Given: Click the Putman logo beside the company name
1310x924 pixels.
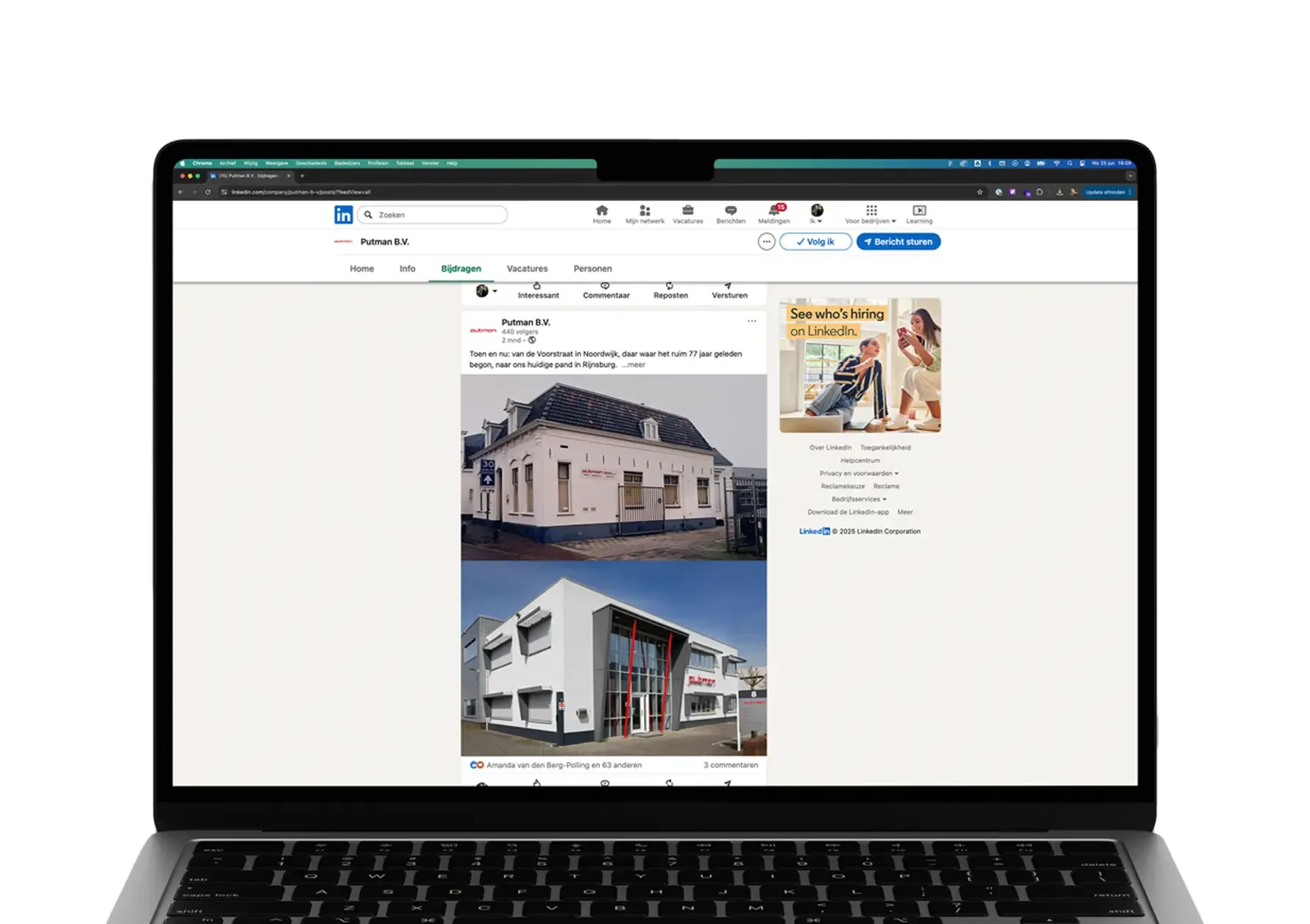Looking at the screenshot, I should point(343,241).
